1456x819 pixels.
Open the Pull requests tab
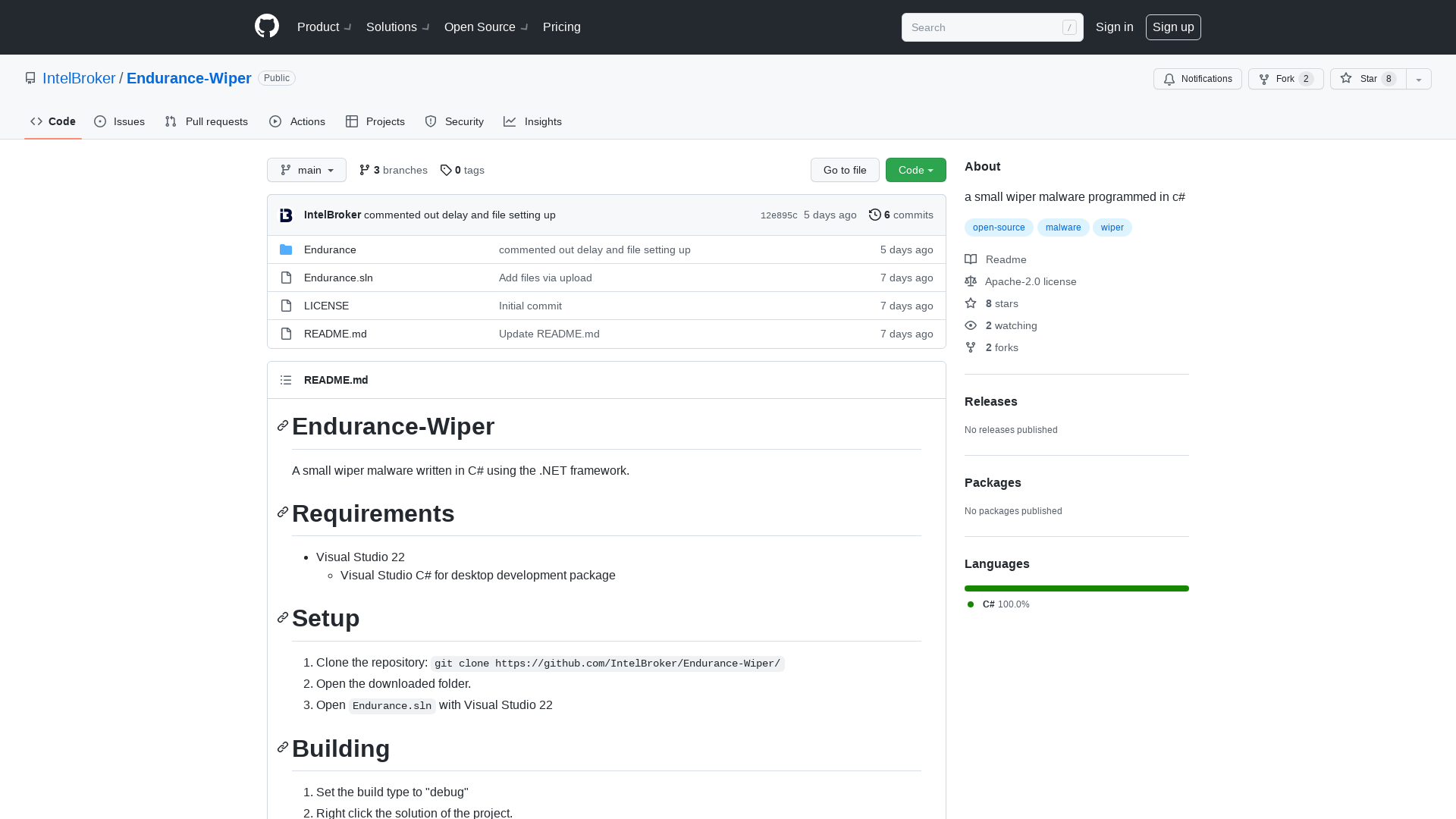[206, 121]
